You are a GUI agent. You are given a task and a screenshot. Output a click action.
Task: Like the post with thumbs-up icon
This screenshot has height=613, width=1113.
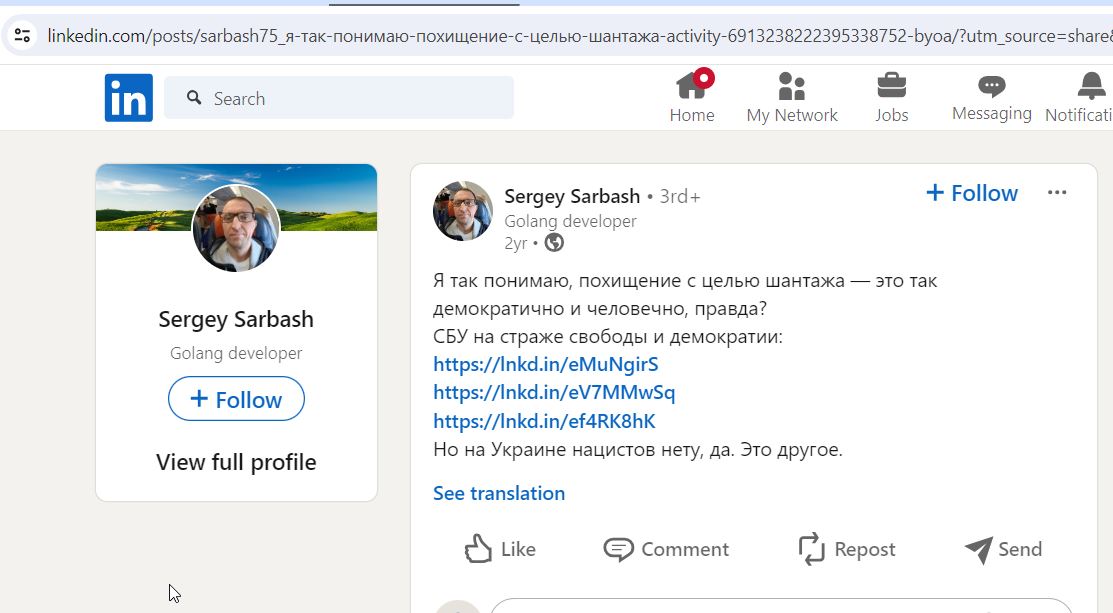pyautogui.click(x=500, y=548)
